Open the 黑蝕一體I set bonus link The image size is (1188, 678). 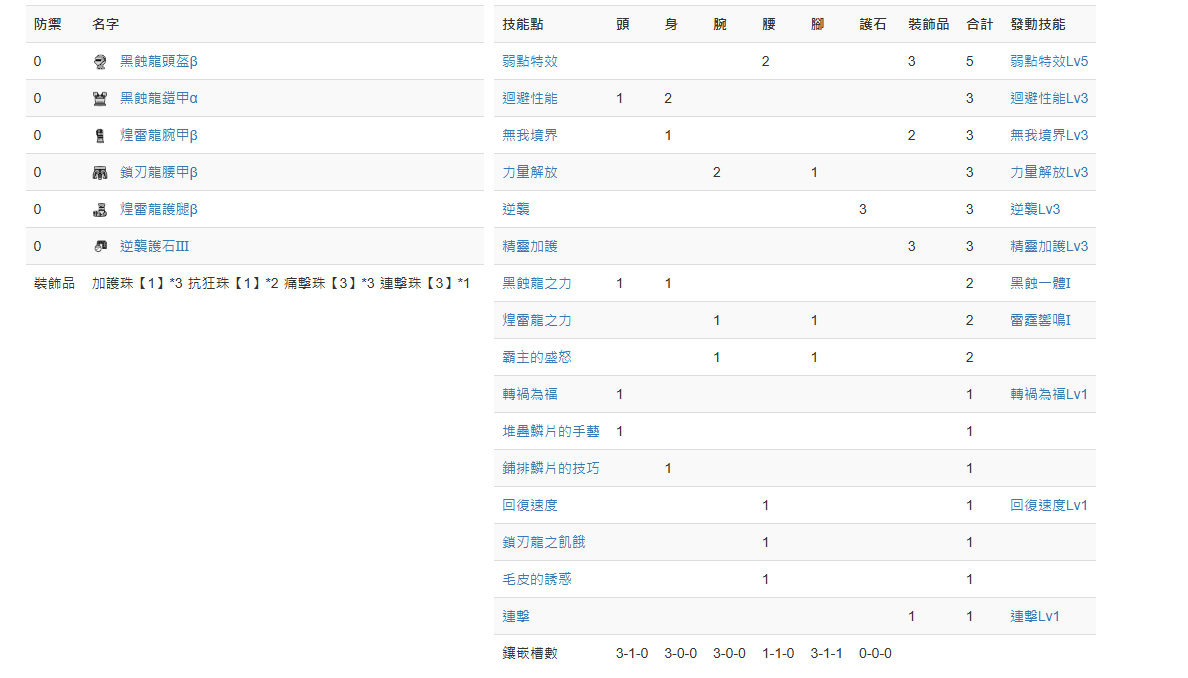click(x=1040, y=283)
